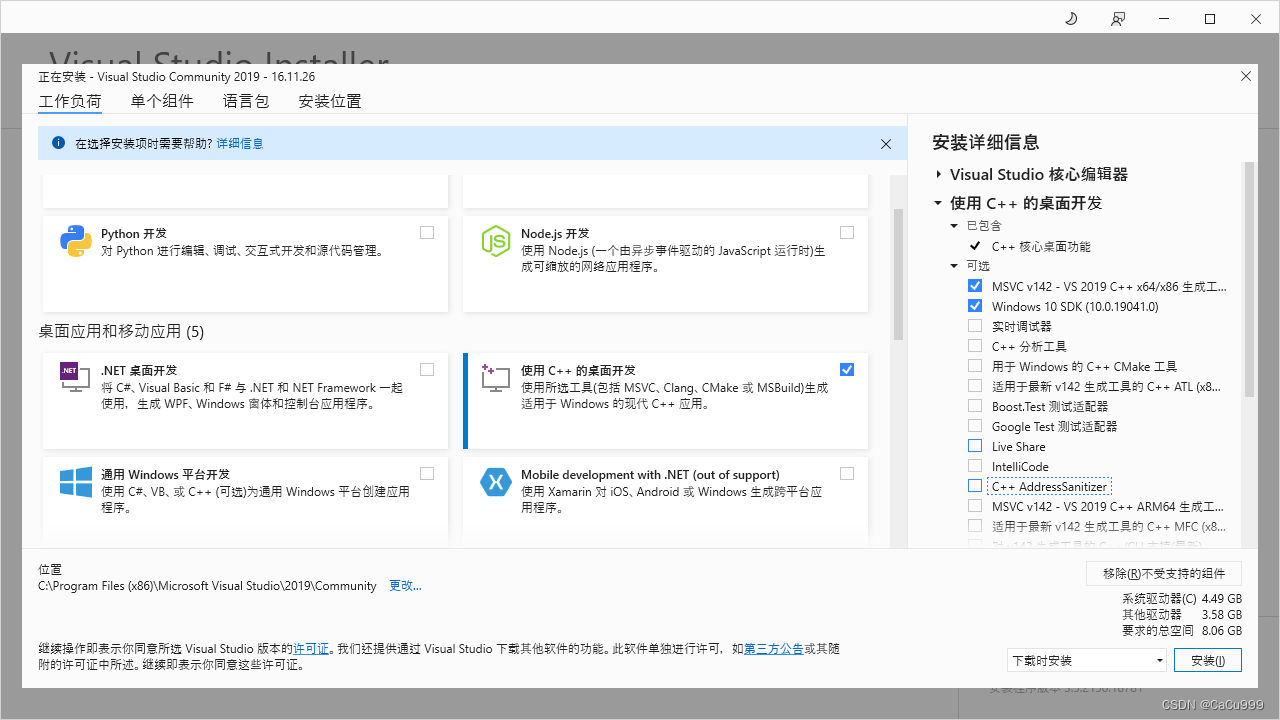Collapse the 可选 group
Image resolution: width=1280 pixels, height=720 pixels.
coord(954,266)
